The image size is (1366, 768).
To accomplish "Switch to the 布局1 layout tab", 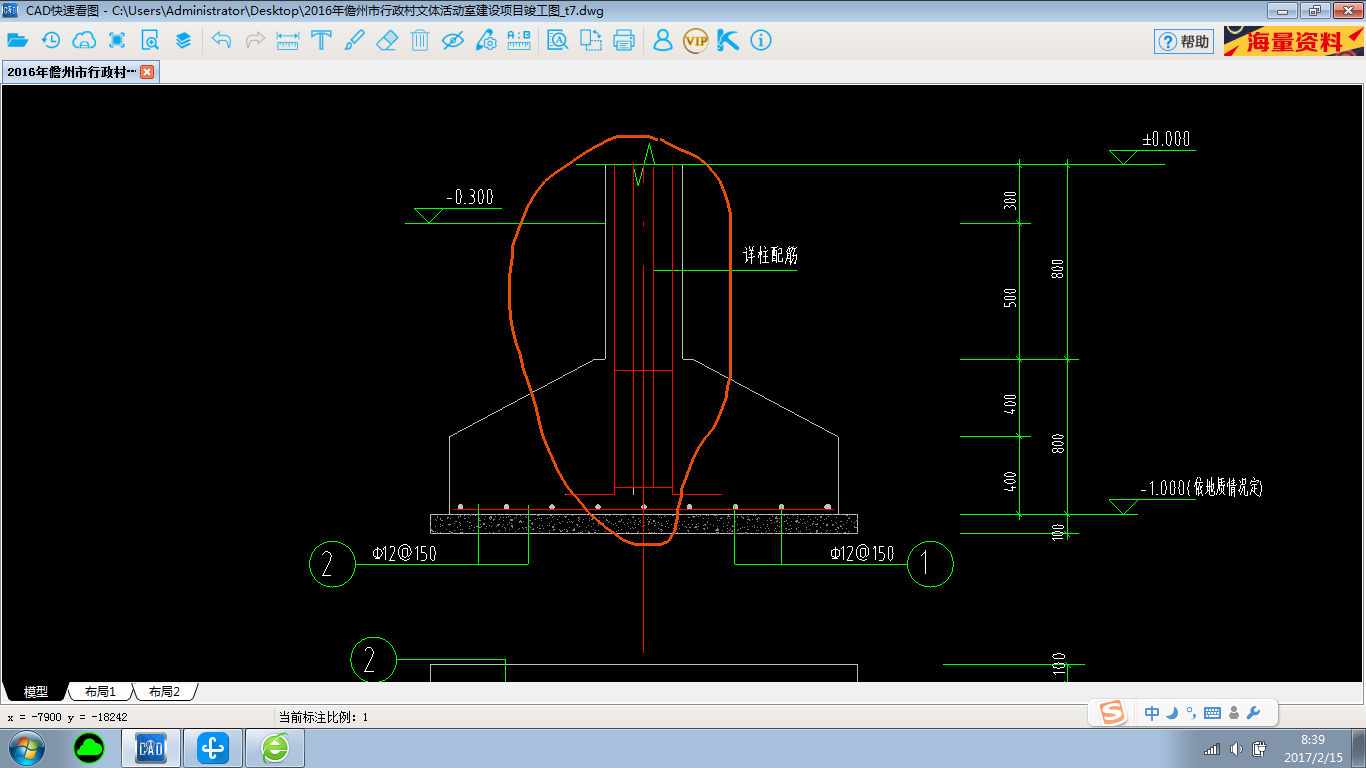I will 100,691.
